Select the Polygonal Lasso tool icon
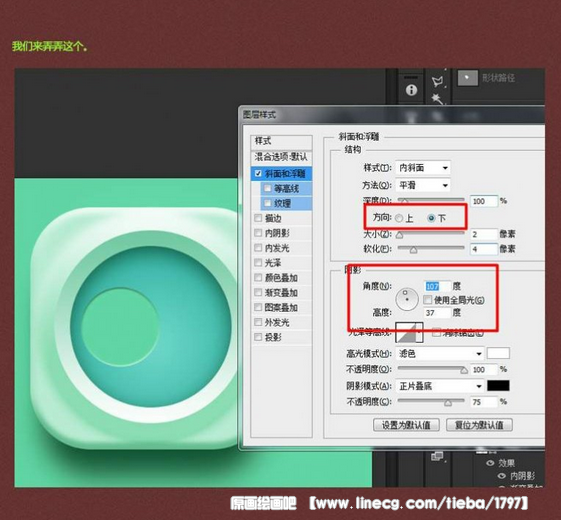This screenshot has height=520, width=561. 438,81
